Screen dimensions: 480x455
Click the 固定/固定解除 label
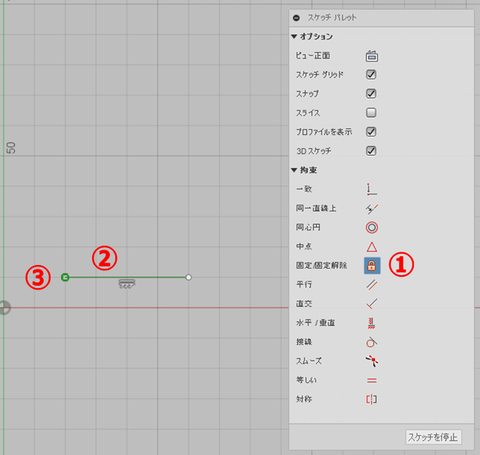pyautogui.click(x=321, y=265)
